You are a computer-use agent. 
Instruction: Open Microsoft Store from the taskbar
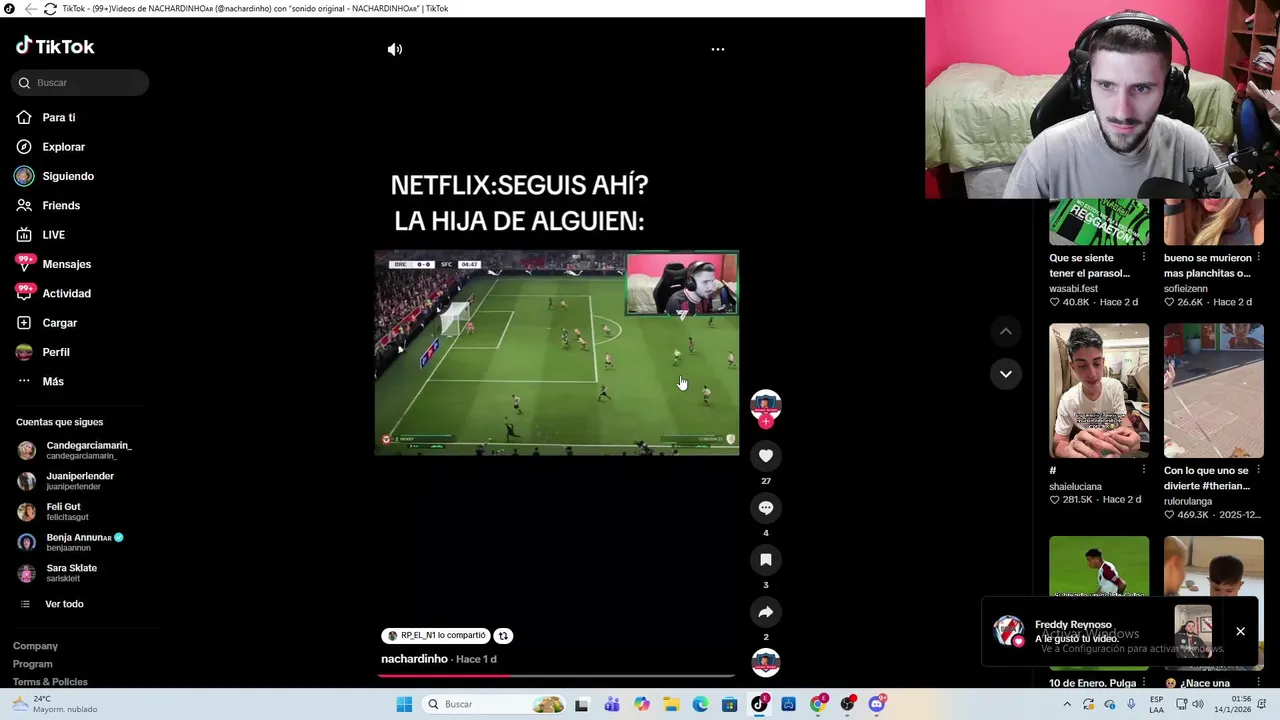(730, 704)
